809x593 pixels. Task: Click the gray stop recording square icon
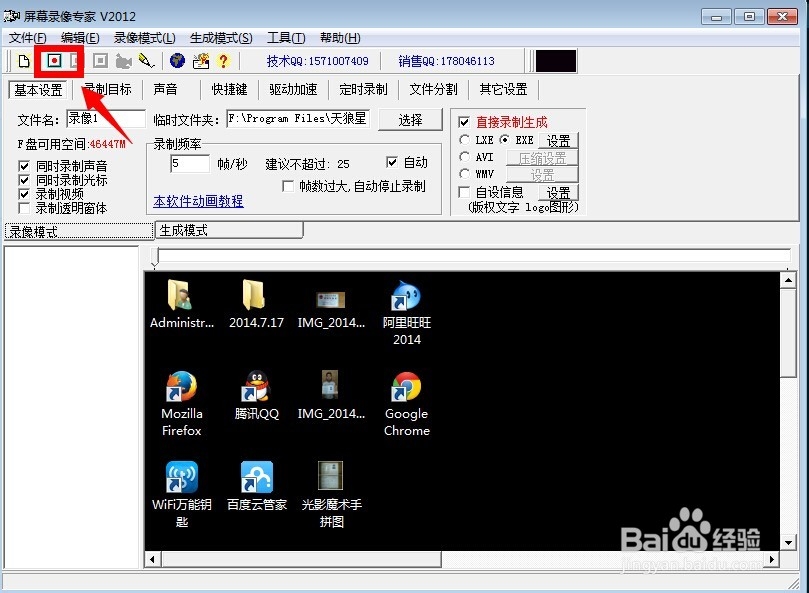100,61
